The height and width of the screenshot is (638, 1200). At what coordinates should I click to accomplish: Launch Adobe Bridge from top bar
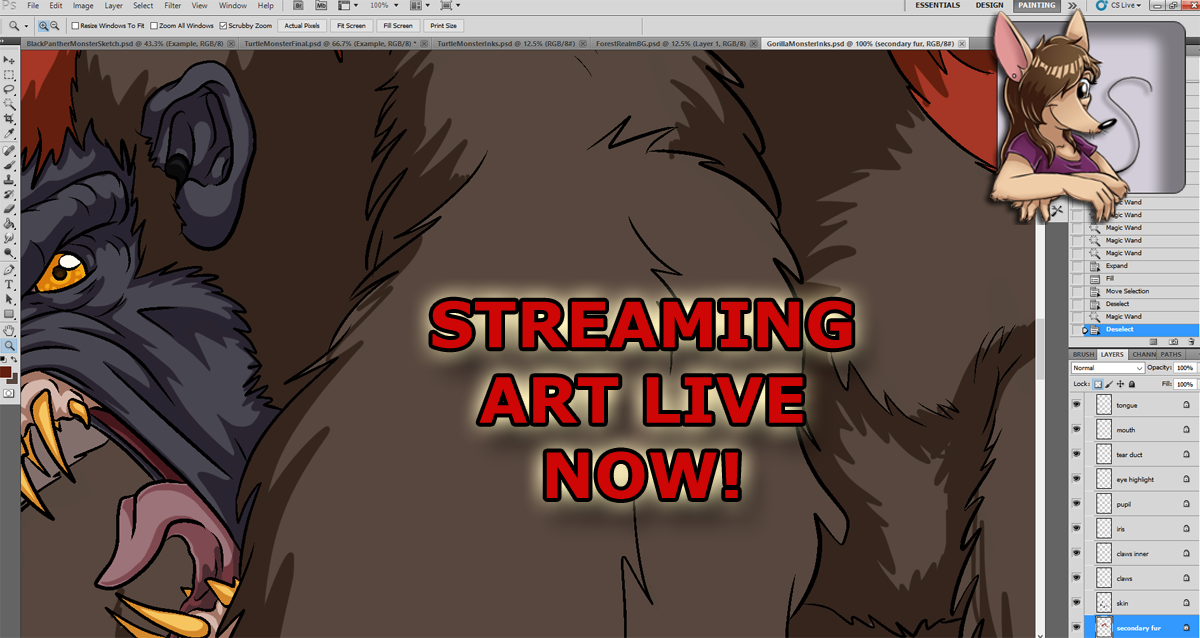pos(298,6)
